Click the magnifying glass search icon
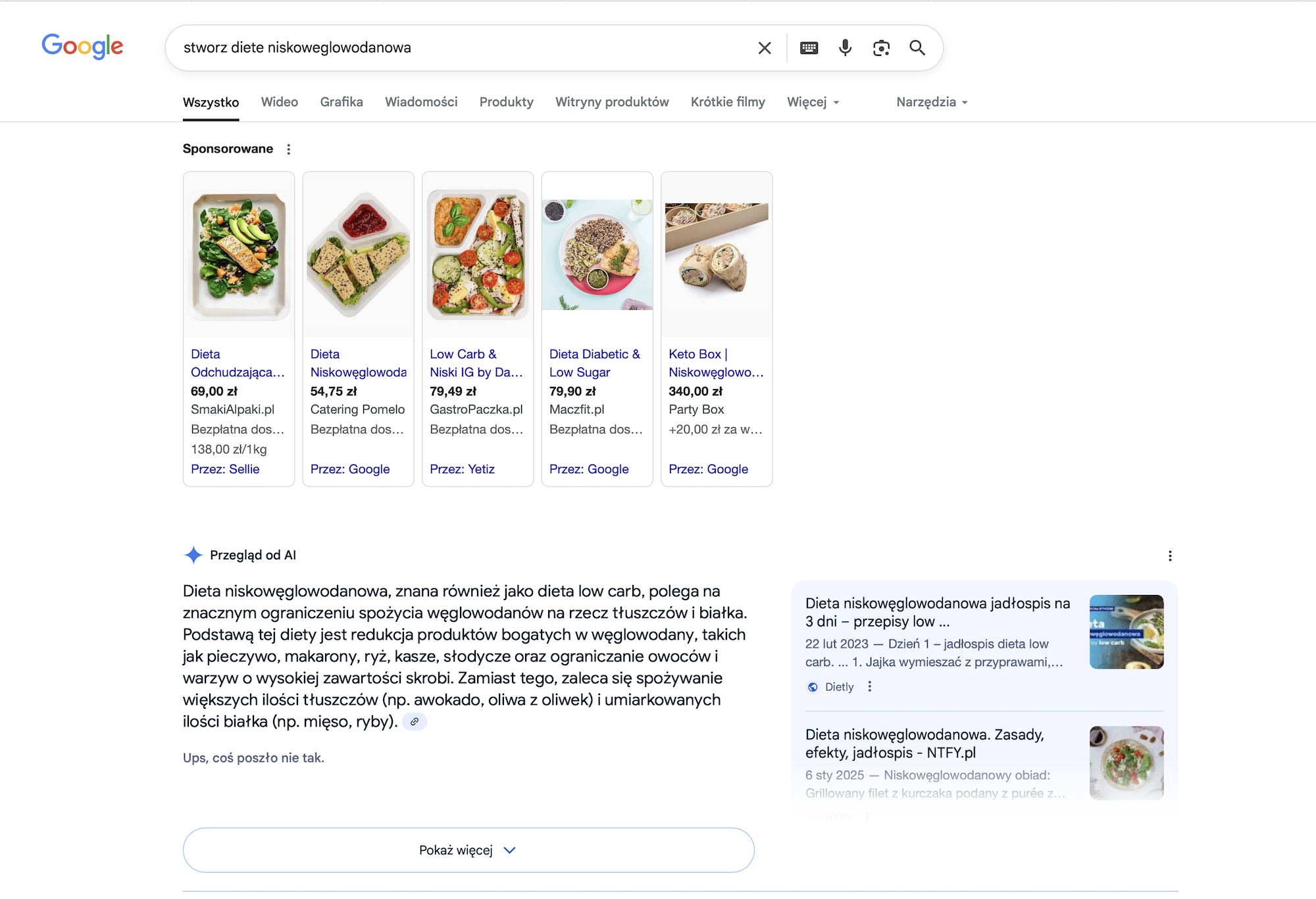1316x899 pixels. tap(917, 48)
